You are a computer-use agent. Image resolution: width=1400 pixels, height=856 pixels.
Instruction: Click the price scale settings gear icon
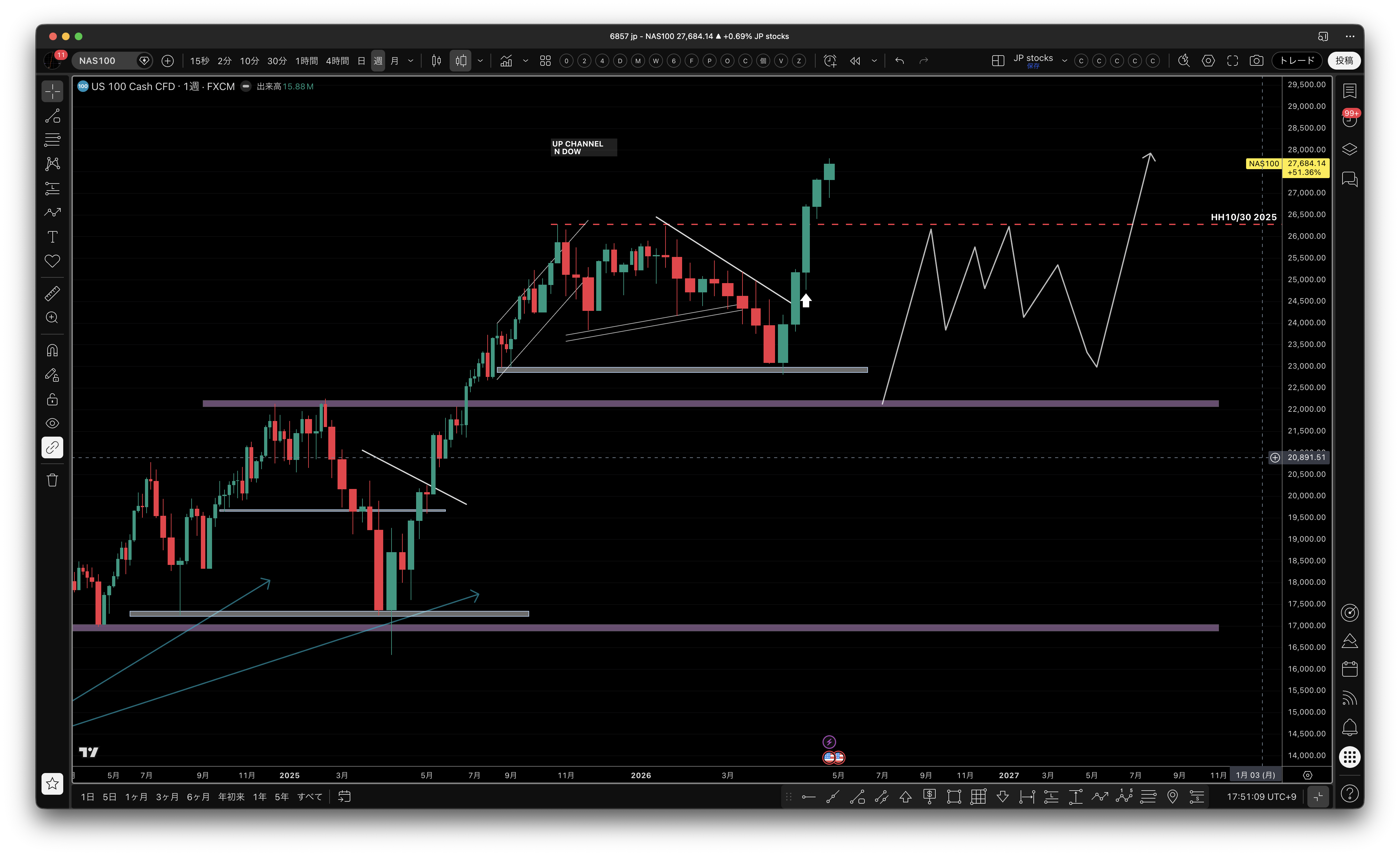(x=1307, y=775)
